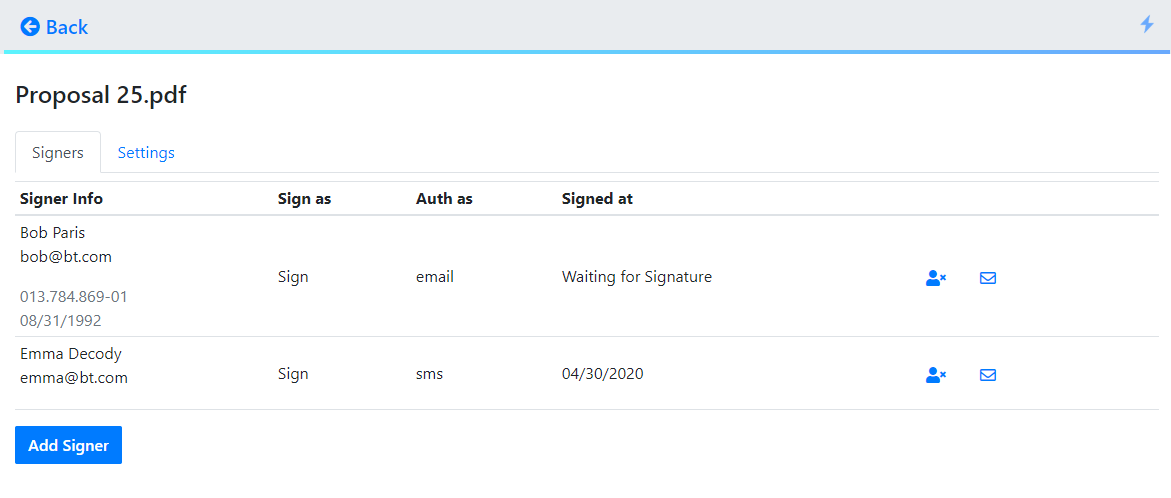Click the Auth as column header

pyautogui.click(x=444, y=198)
